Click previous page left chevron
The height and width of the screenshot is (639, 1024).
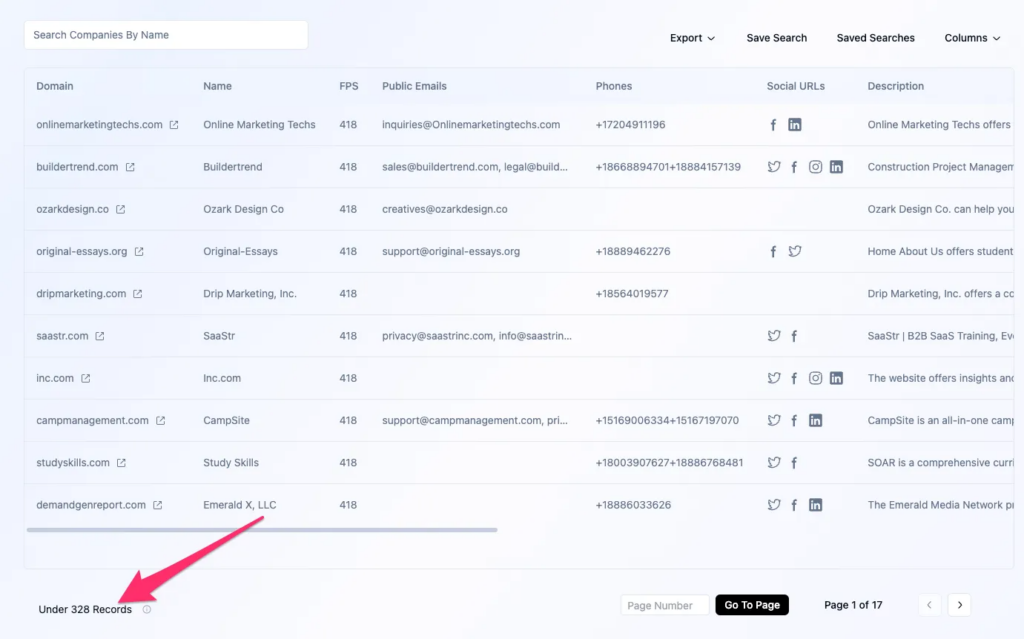click(929, 605)
